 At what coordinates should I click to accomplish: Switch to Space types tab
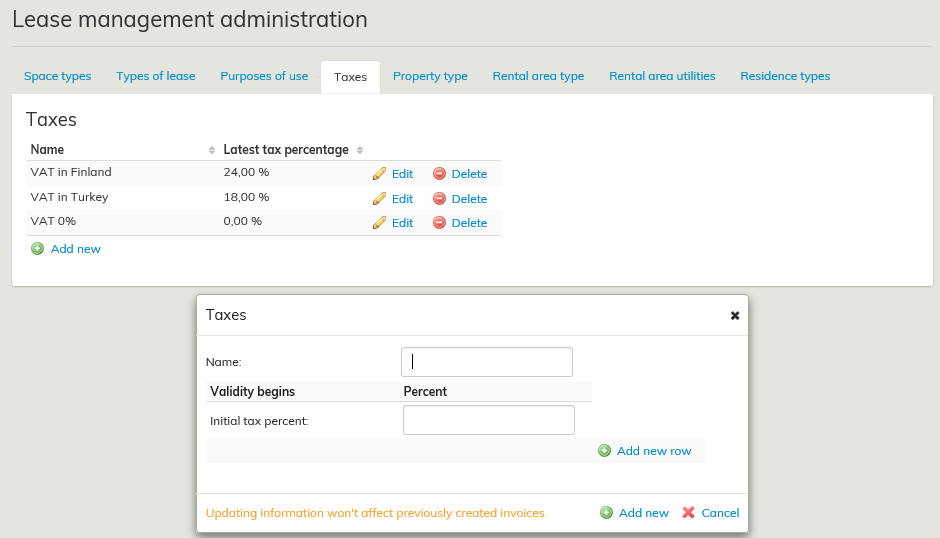point(57,76)
